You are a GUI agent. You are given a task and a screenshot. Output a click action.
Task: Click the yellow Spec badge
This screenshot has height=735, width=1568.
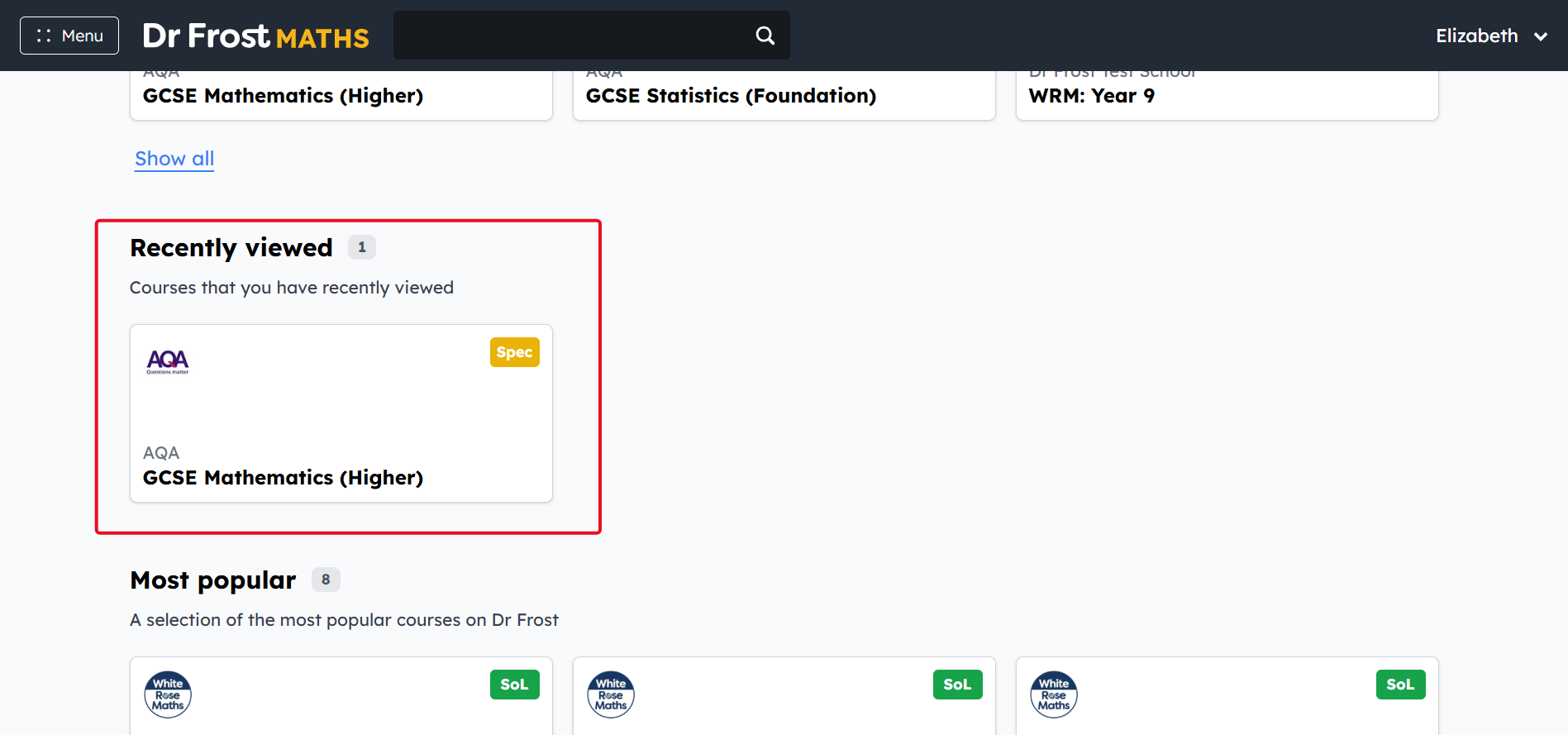coord(514,352)
